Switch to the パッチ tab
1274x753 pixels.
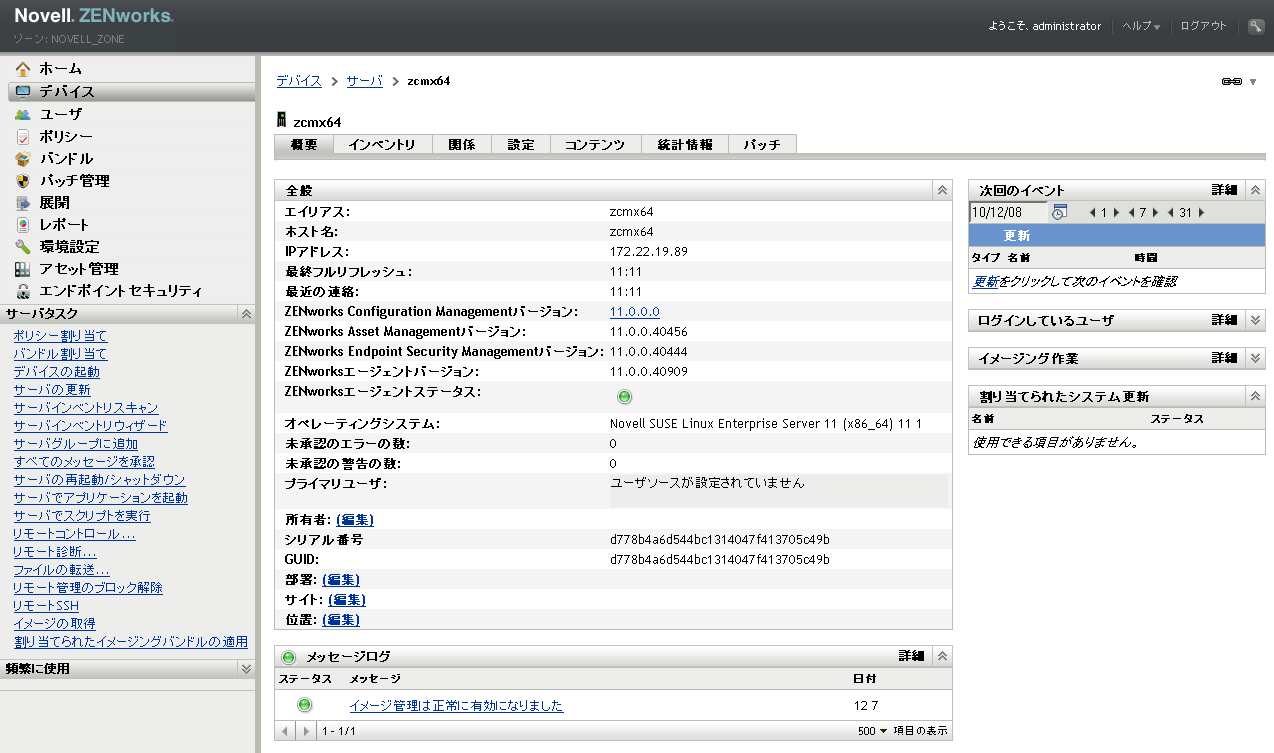coord(762,145)
